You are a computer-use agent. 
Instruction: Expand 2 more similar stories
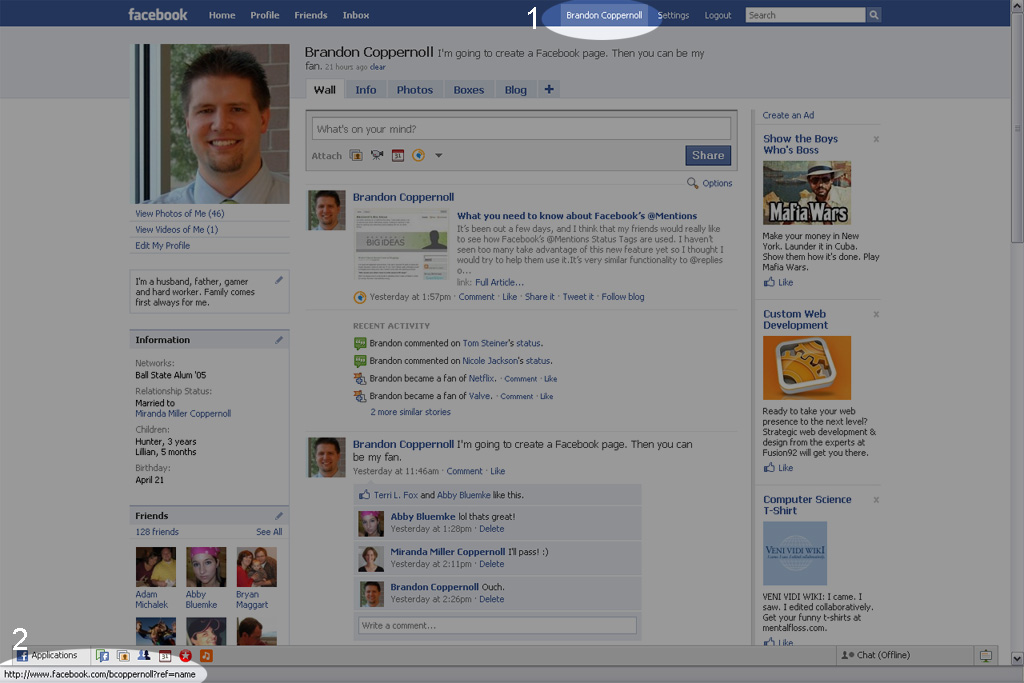point(410,412)
